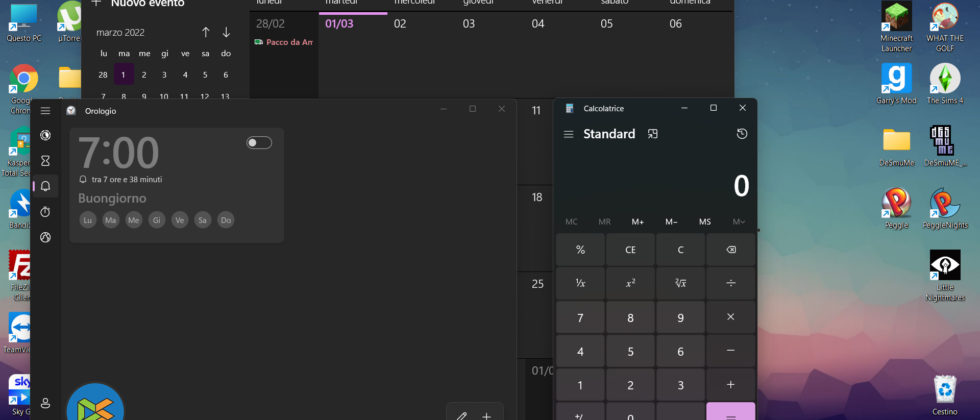The height and width of the screenshot is (420, 980).
Task: Open the Cestino recycle bin icon
Action: tap(944, 392)
